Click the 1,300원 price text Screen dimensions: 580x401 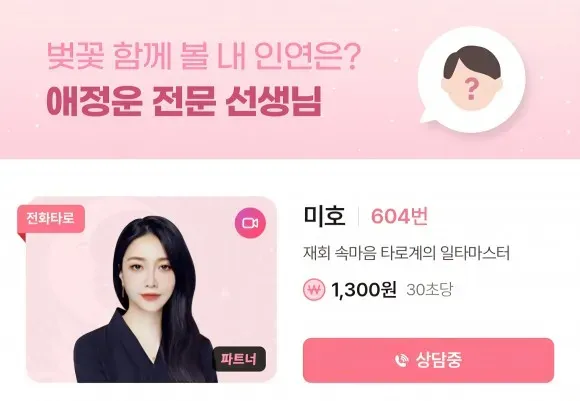pyautogui.click(x=364, y=290)
